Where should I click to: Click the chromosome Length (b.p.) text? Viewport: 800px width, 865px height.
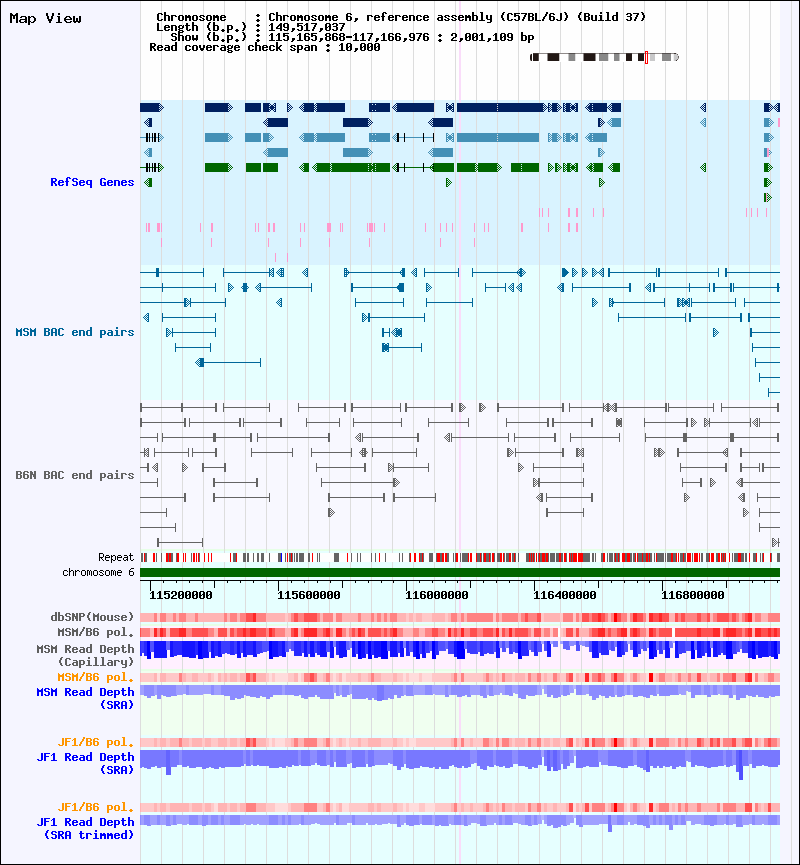click(x=250, y=27)
